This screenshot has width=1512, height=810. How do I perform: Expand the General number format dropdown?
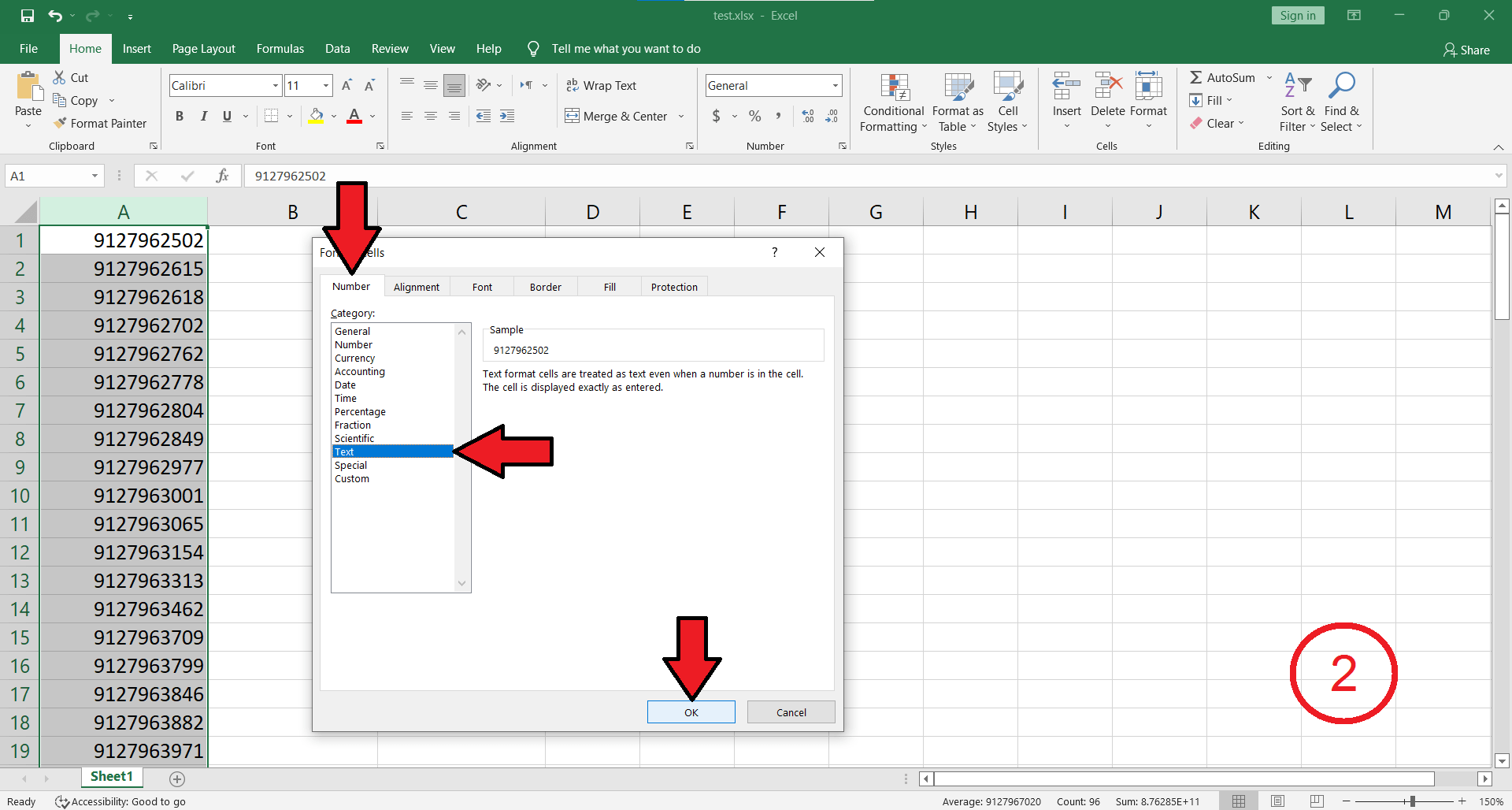coord(835,85)
